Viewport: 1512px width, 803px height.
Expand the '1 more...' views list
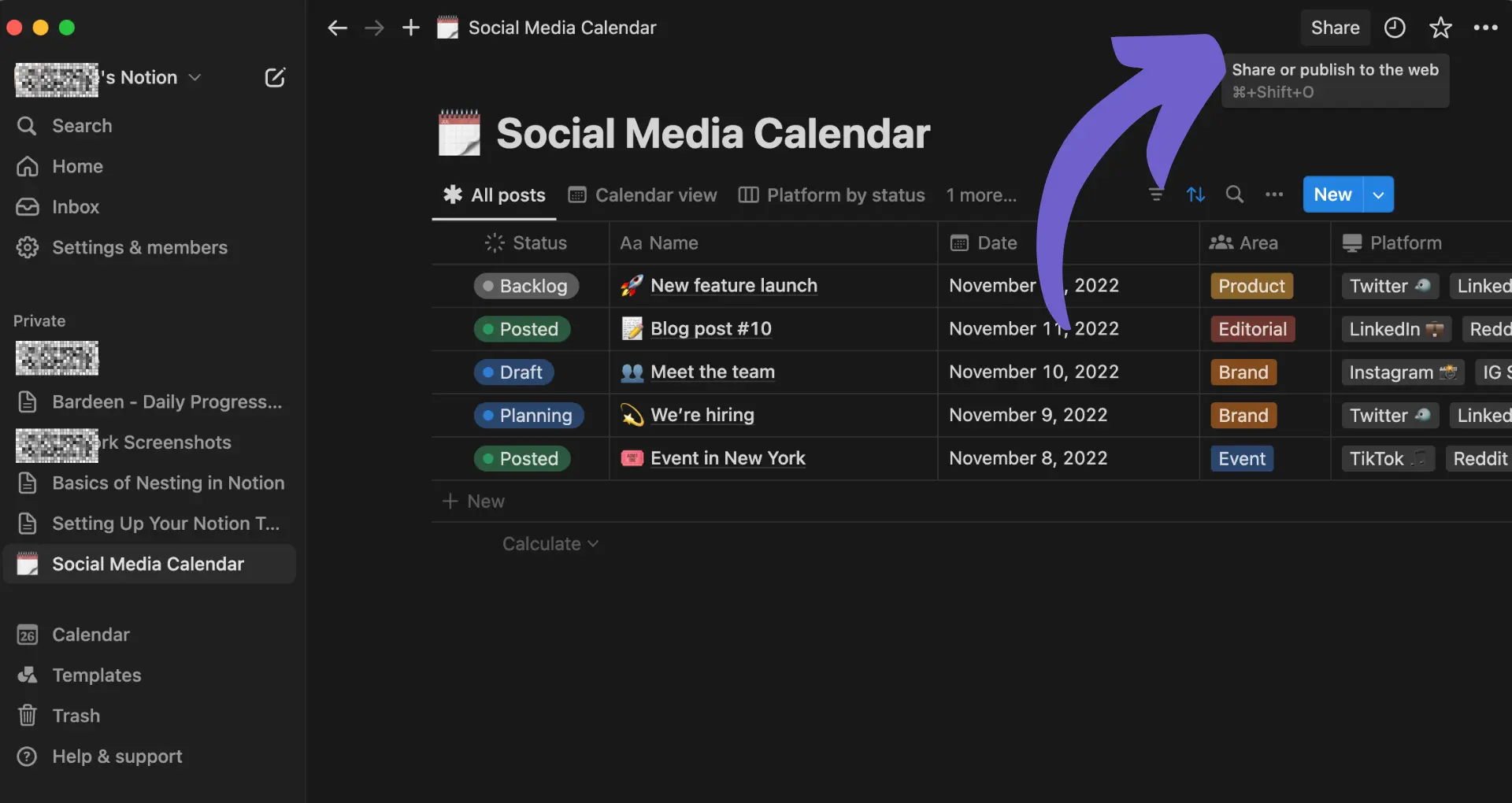pyautogui.click(x=981, y=195)
